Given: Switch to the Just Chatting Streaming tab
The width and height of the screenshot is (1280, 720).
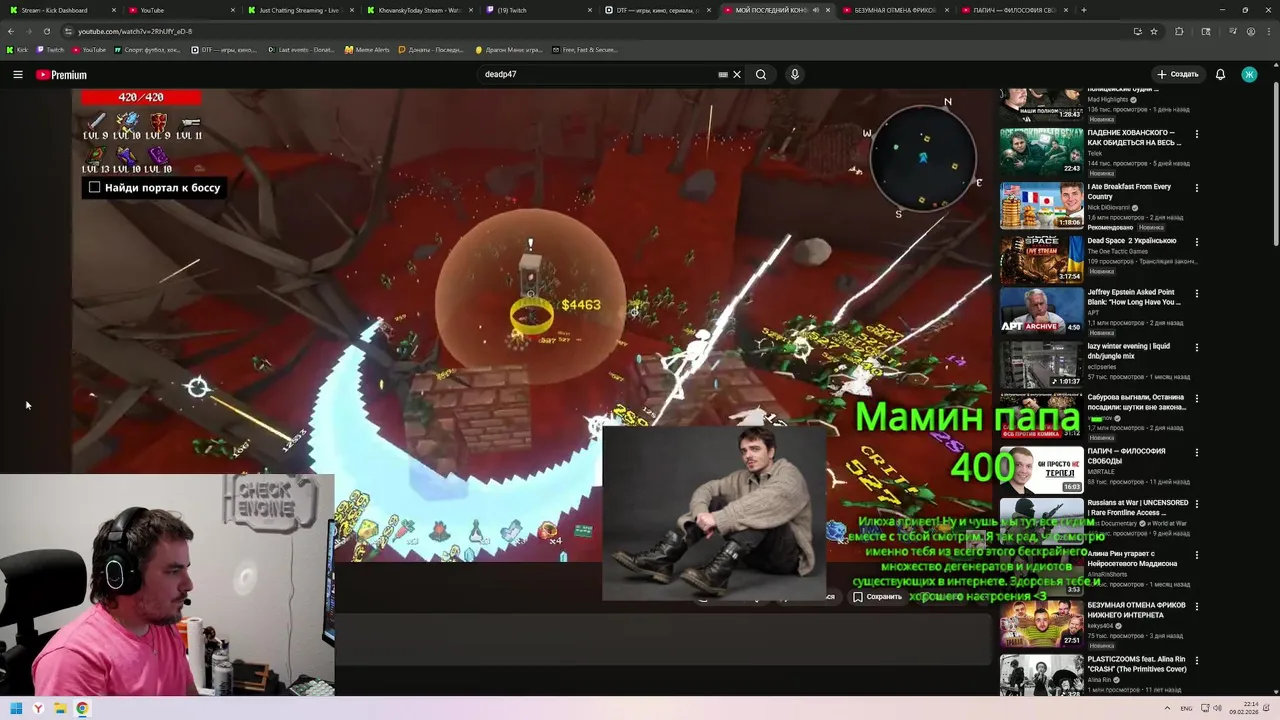Looking at the screenshot, I should 298,10.
